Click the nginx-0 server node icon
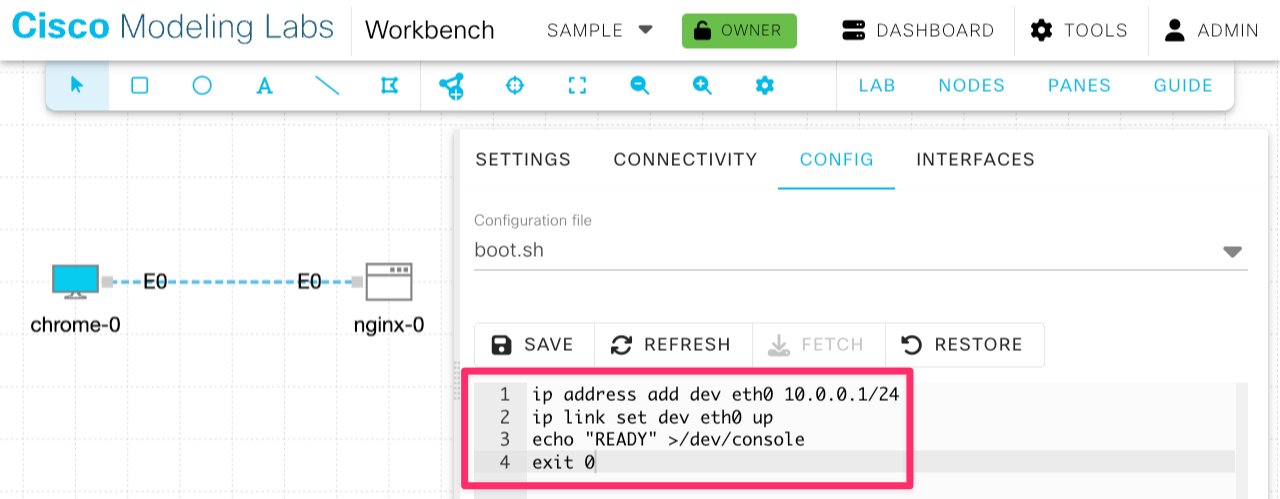The width and height of the screenshot is (1280, 499). click(389, 282)
